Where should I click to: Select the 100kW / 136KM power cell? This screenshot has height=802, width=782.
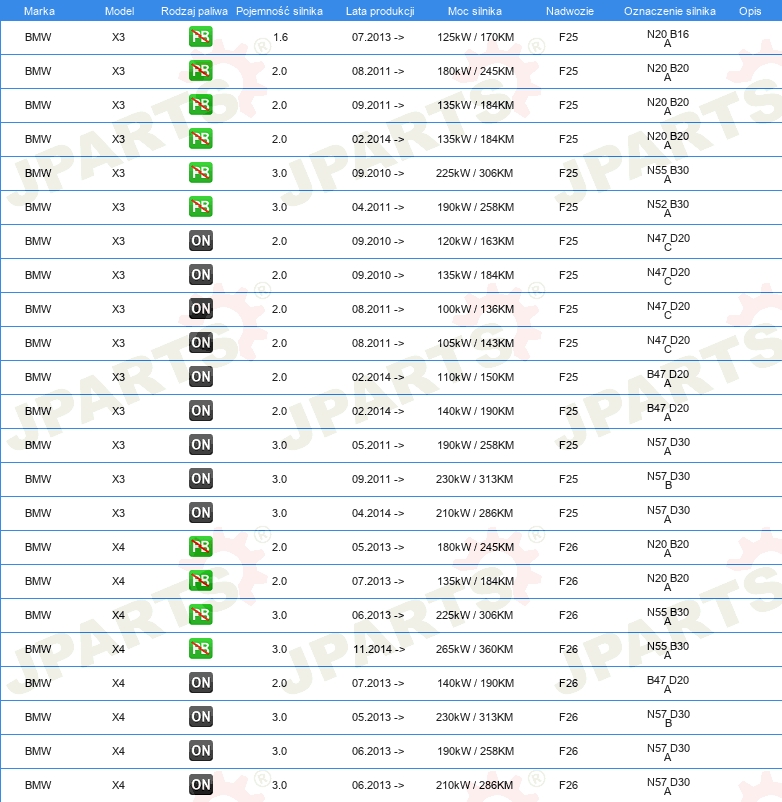coord(475,309)
